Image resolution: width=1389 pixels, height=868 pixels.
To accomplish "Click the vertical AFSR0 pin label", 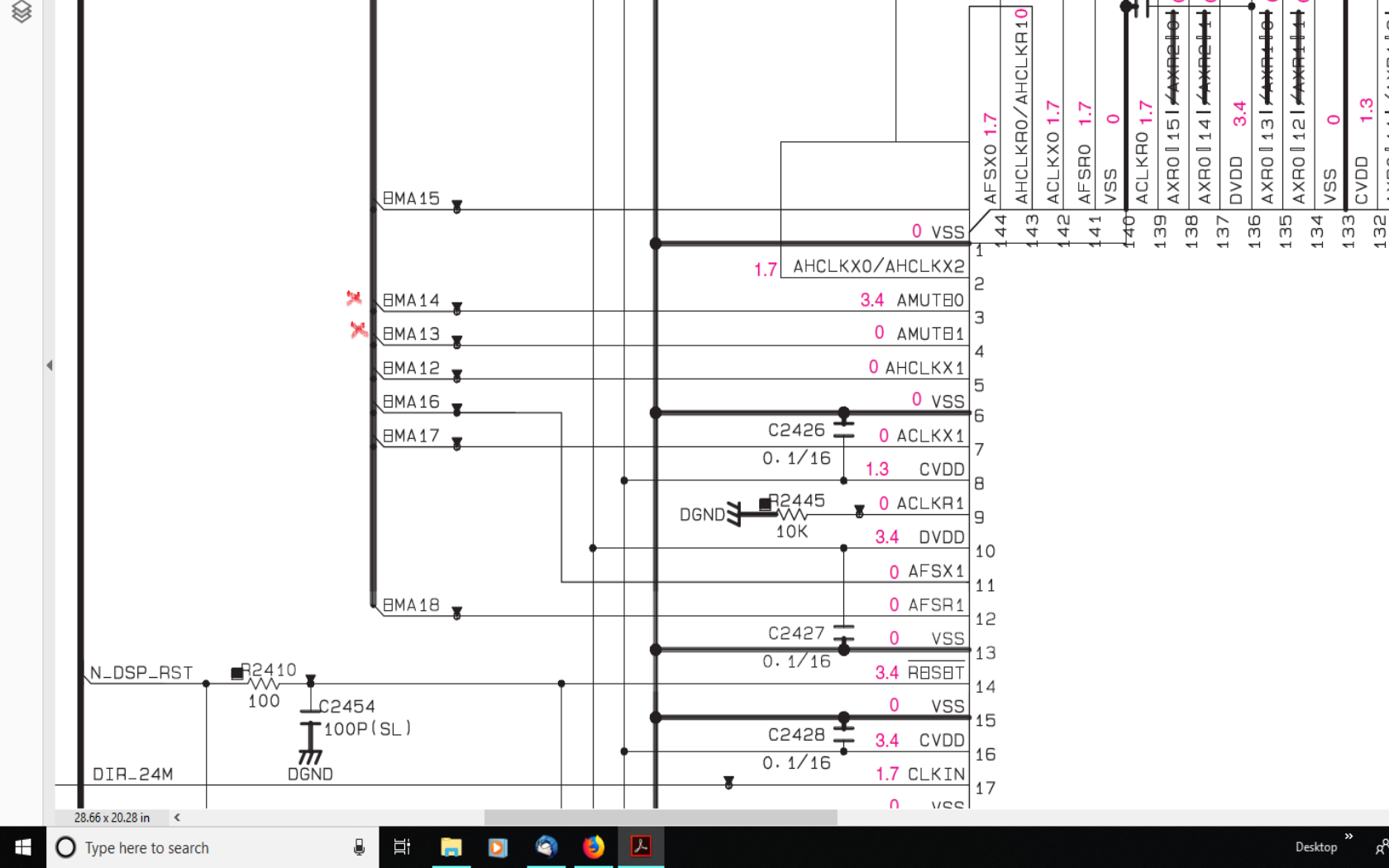I will point(1085,174).
